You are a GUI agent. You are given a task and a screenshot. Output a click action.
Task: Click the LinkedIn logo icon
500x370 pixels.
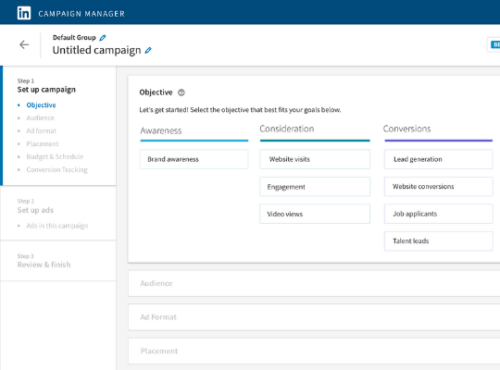(24, 13)
